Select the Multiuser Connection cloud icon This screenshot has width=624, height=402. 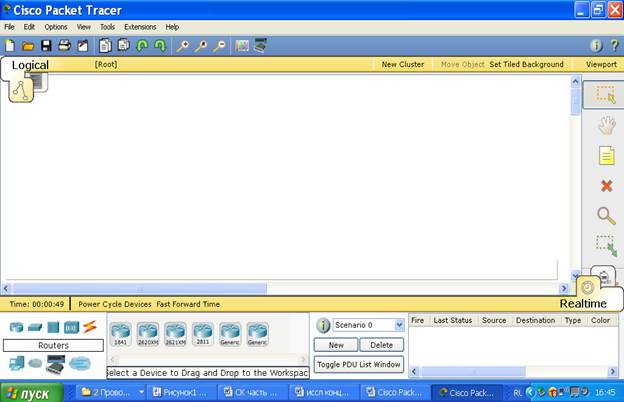[80, 363]
